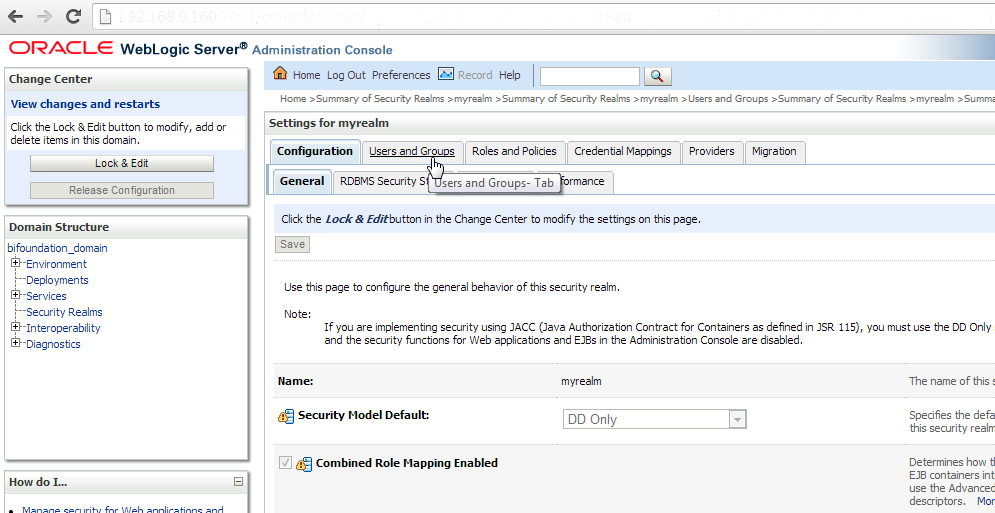Click the Lock & Edit button
This screenshot has width=995, height=513.
pos(122,163)
